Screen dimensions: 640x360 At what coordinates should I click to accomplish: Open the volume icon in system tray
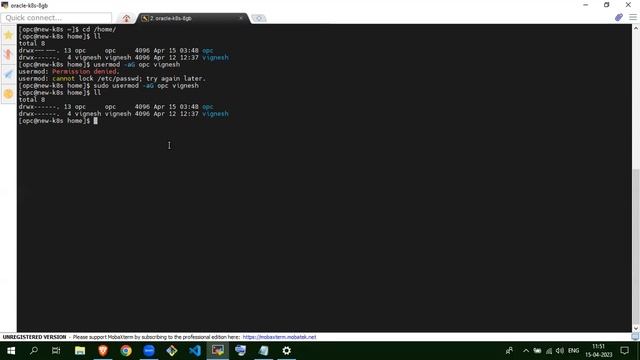[x=560, y=351]
